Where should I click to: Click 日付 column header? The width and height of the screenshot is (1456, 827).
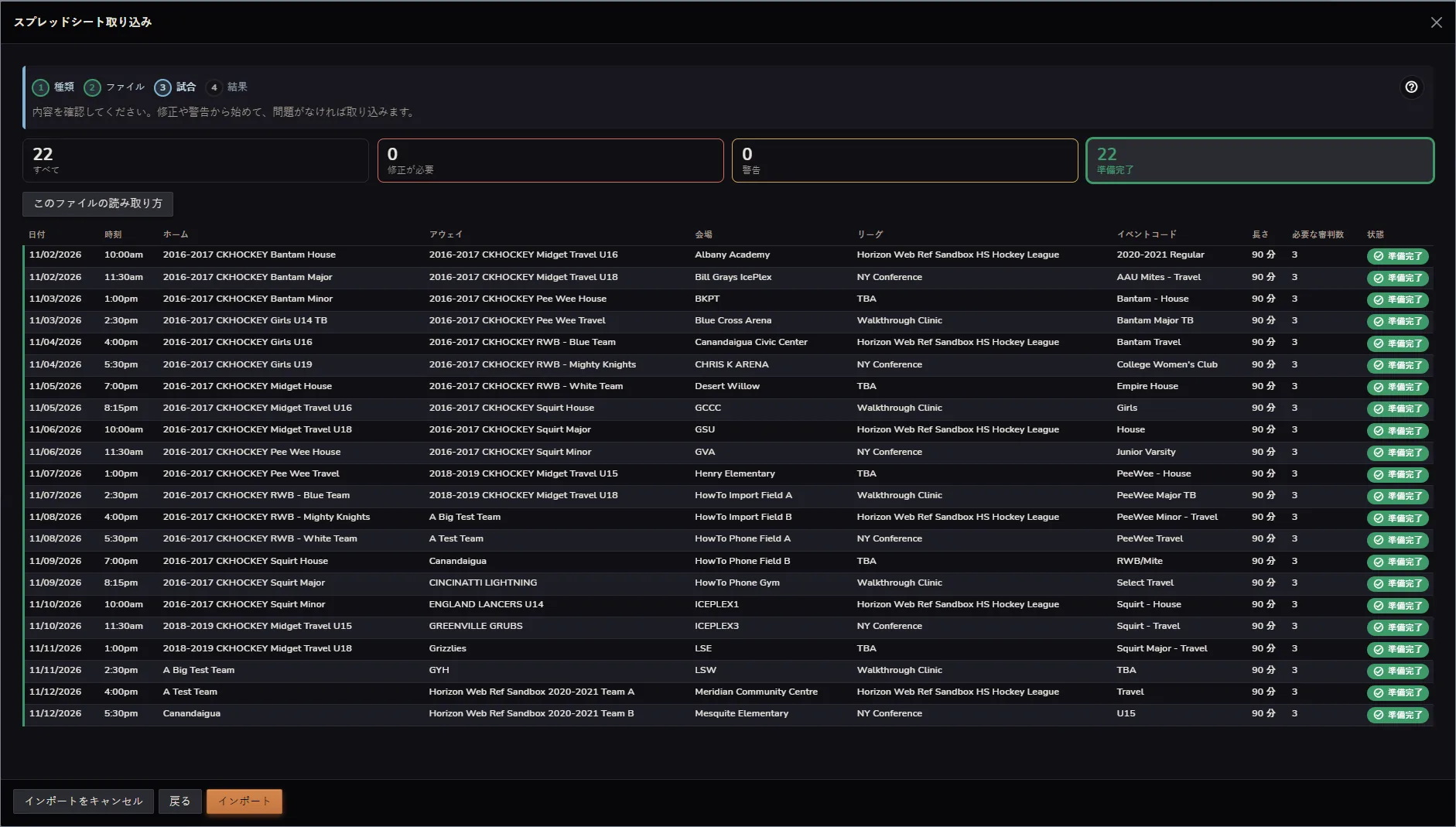click(x=37, y=234)
